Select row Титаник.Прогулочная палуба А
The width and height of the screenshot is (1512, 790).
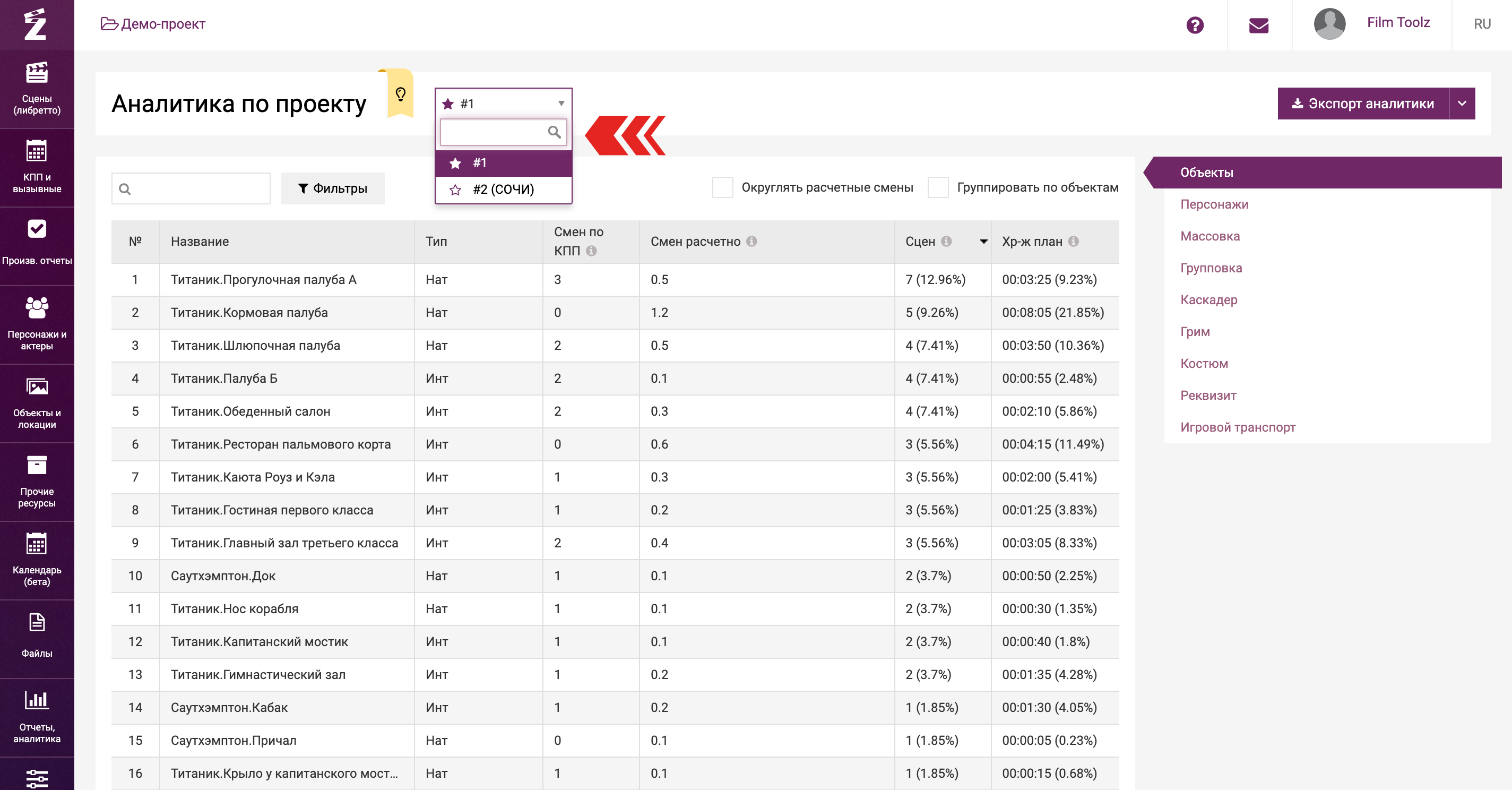615,280
